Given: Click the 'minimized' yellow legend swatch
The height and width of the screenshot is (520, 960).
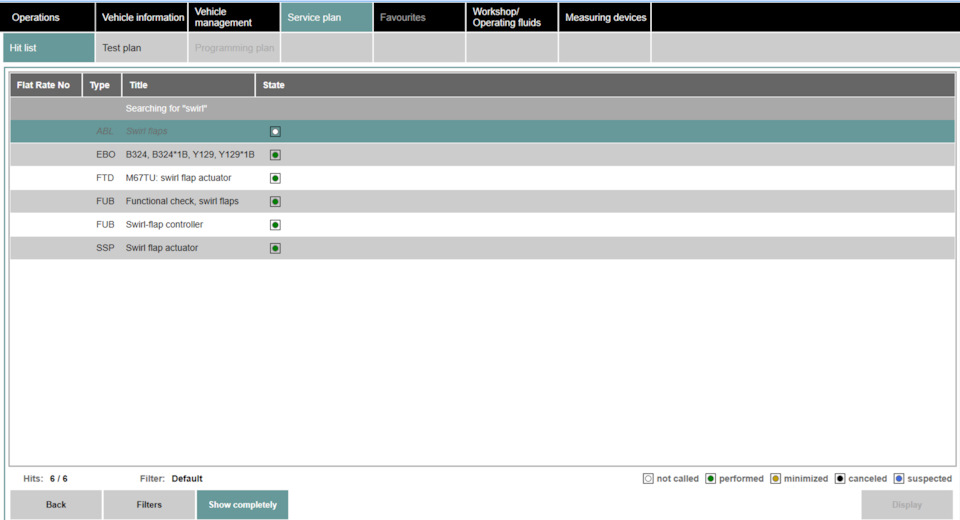Looking at the screenshot, I should coord(776,479).
